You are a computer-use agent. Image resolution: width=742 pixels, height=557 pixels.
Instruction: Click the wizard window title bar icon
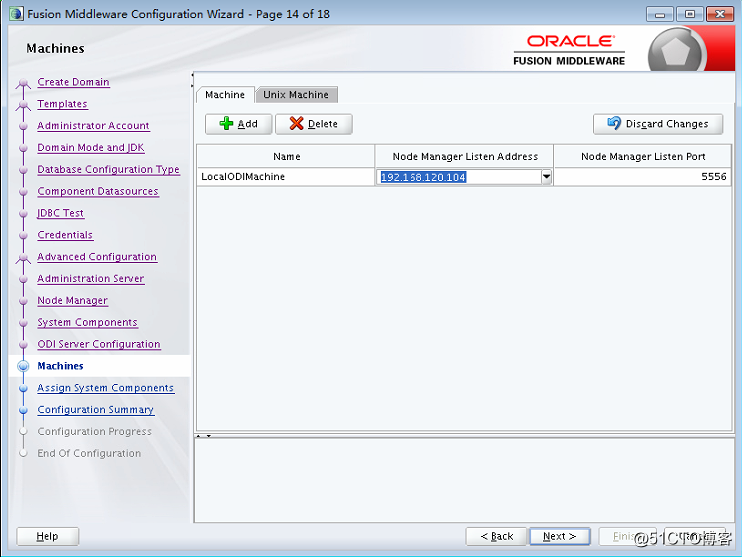[16, 14]
